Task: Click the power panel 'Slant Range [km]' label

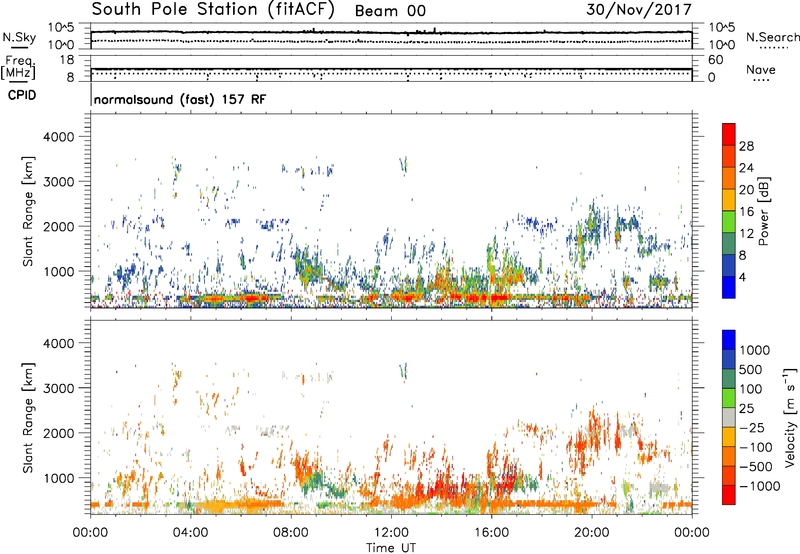Action: (x=28, y=211)
